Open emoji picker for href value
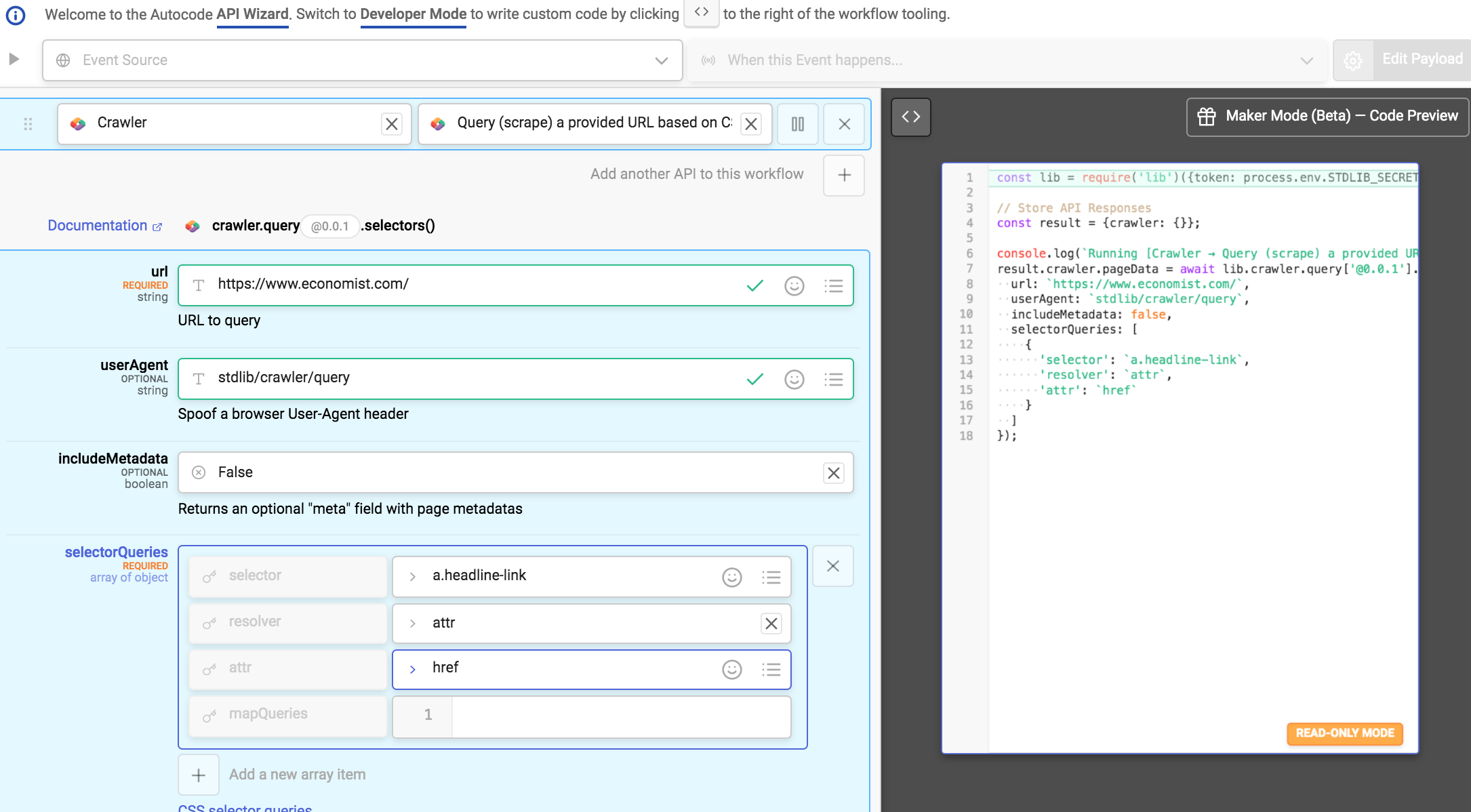 pyautogui.click(x=732, y=670)
